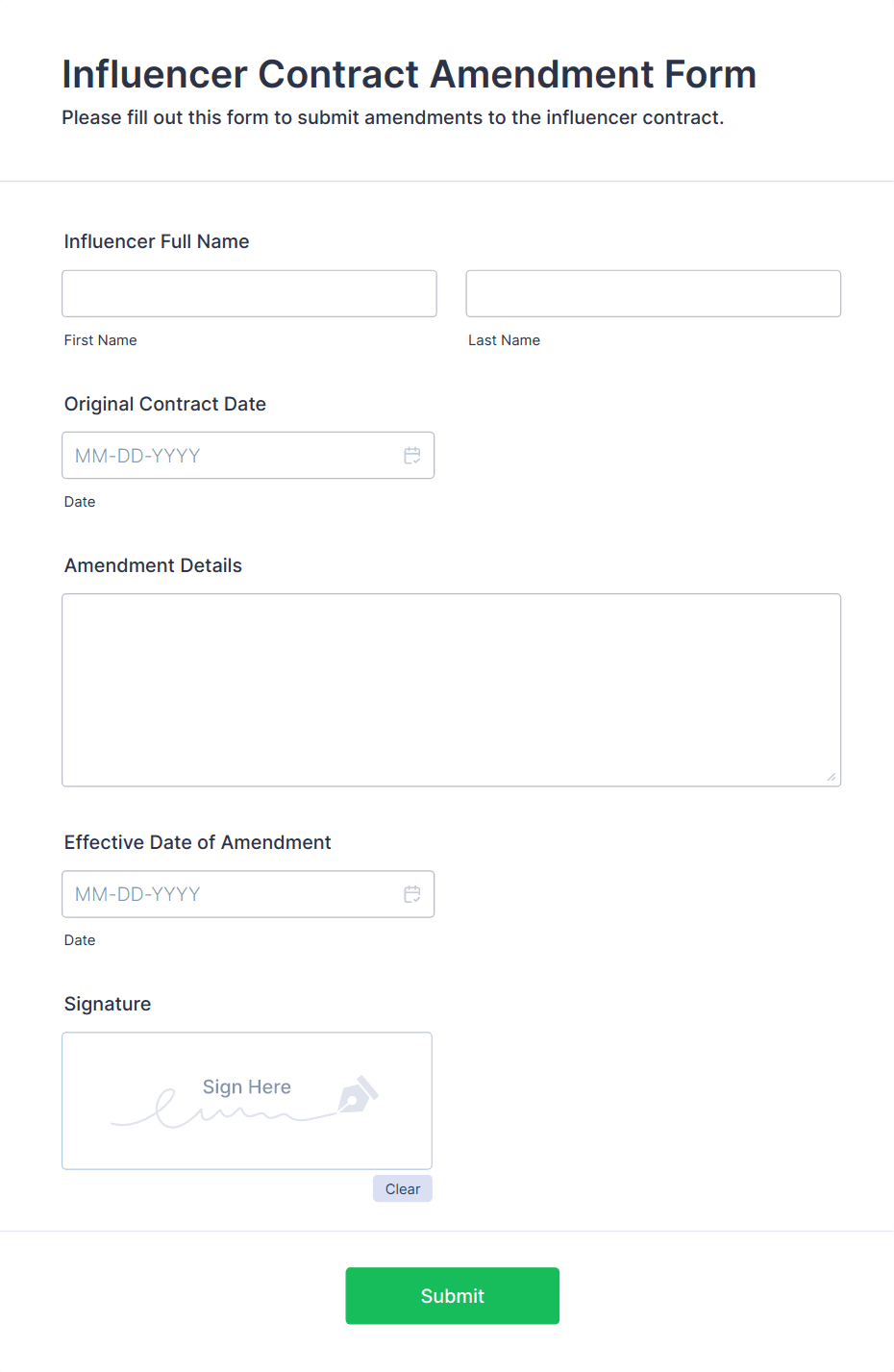Click the Influencer Full Name label
This screenshot has width=894, height=1372.
(x=156, y=241)
